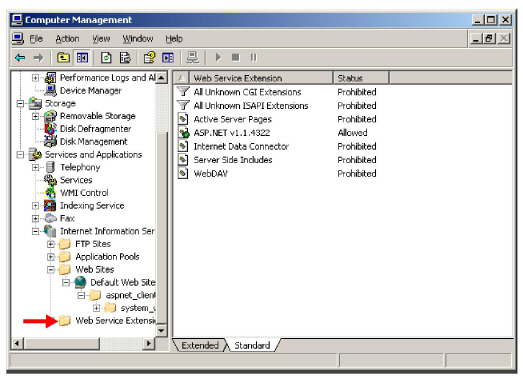Click tree horizontal scrollbar right arrow
Viewport: 523px width, 389px height.
149,344
